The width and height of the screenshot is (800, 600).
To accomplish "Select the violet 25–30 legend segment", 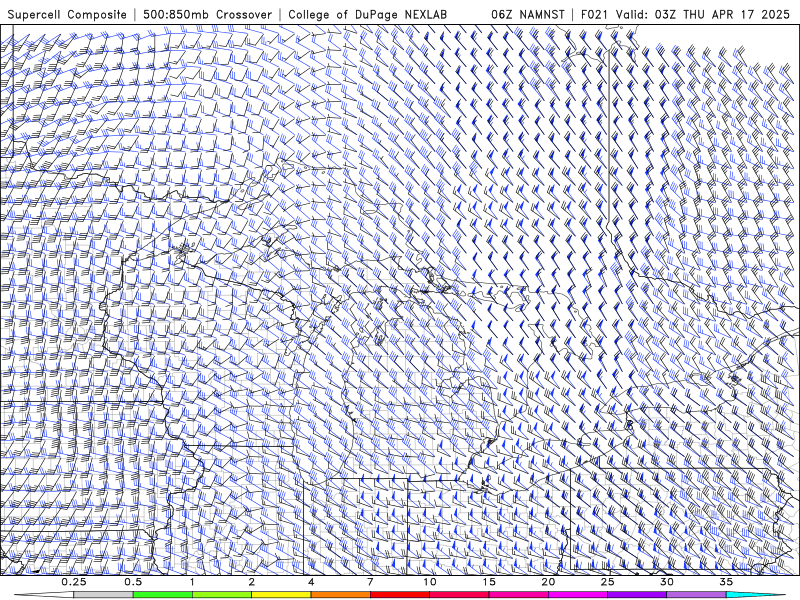I will point(637,595).
